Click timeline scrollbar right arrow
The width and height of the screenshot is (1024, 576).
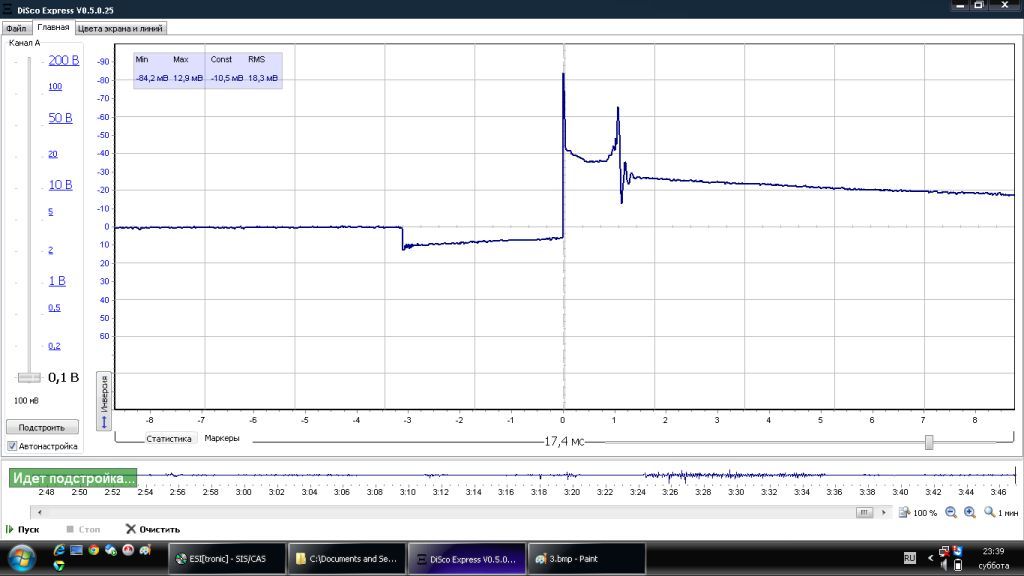[x=884, y=513]
